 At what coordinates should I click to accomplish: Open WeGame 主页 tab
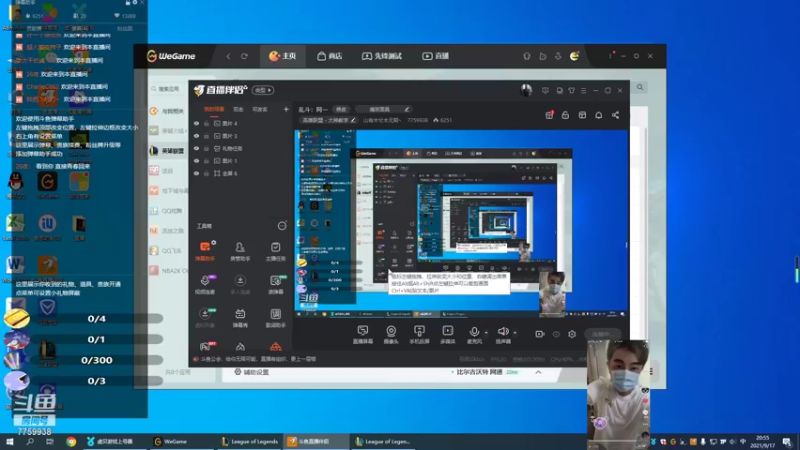pyautogui.click(x=283, y=56)
